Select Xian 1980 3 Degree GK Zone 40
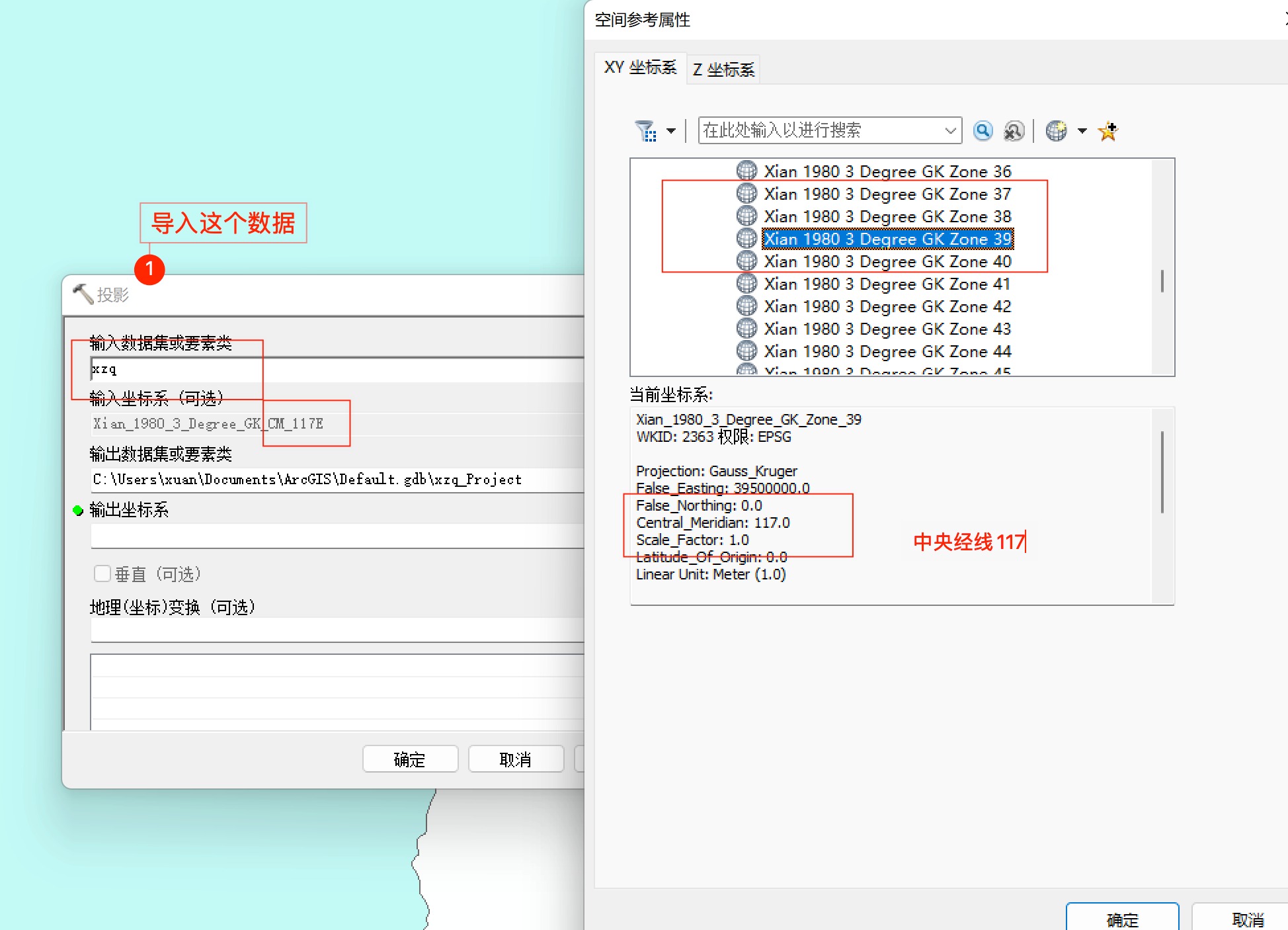 tap(887, 261)
